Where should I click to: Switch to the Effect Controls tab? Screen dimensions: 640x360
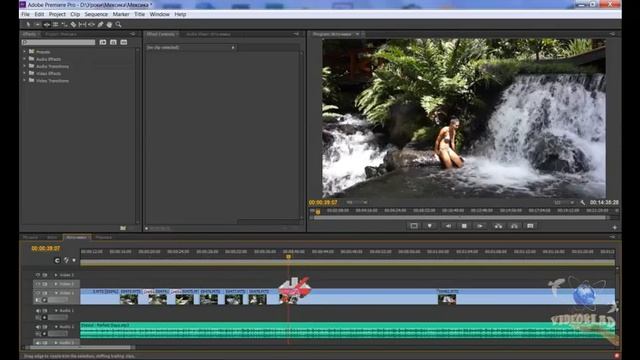(161, 34)
